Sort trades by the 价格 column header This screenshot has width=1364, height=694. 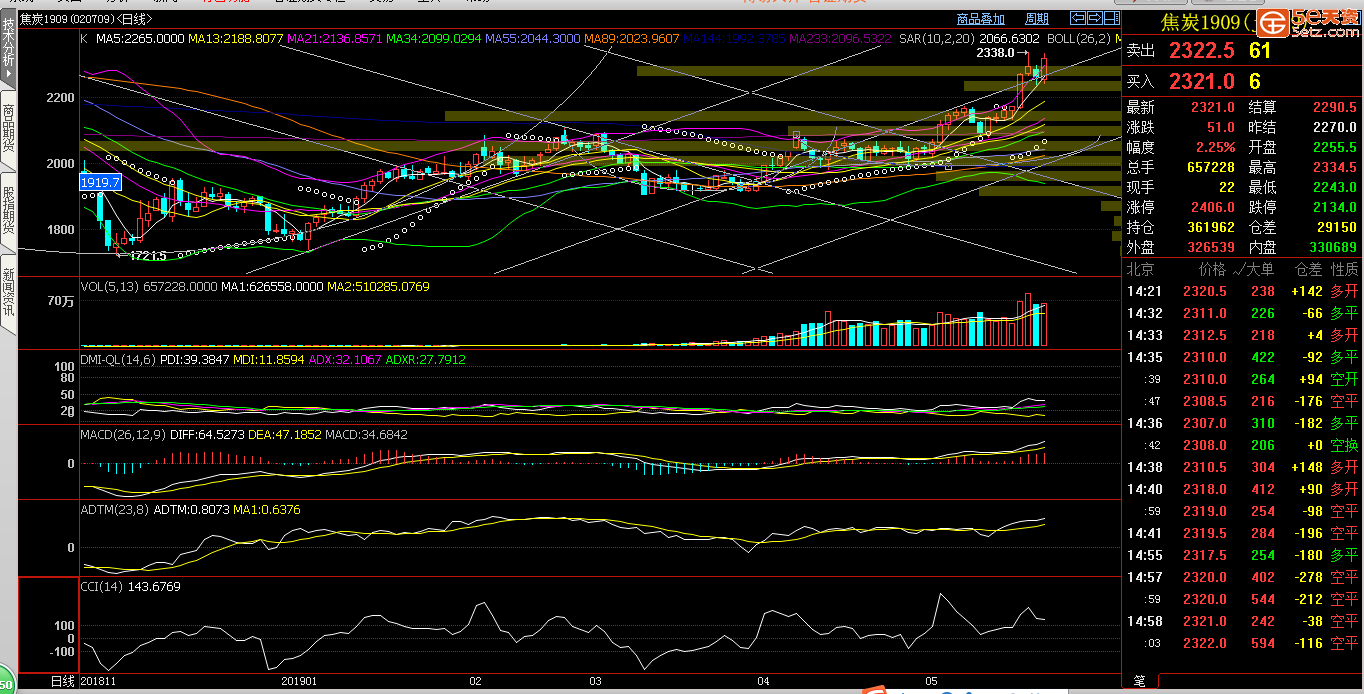(1212, 269)
